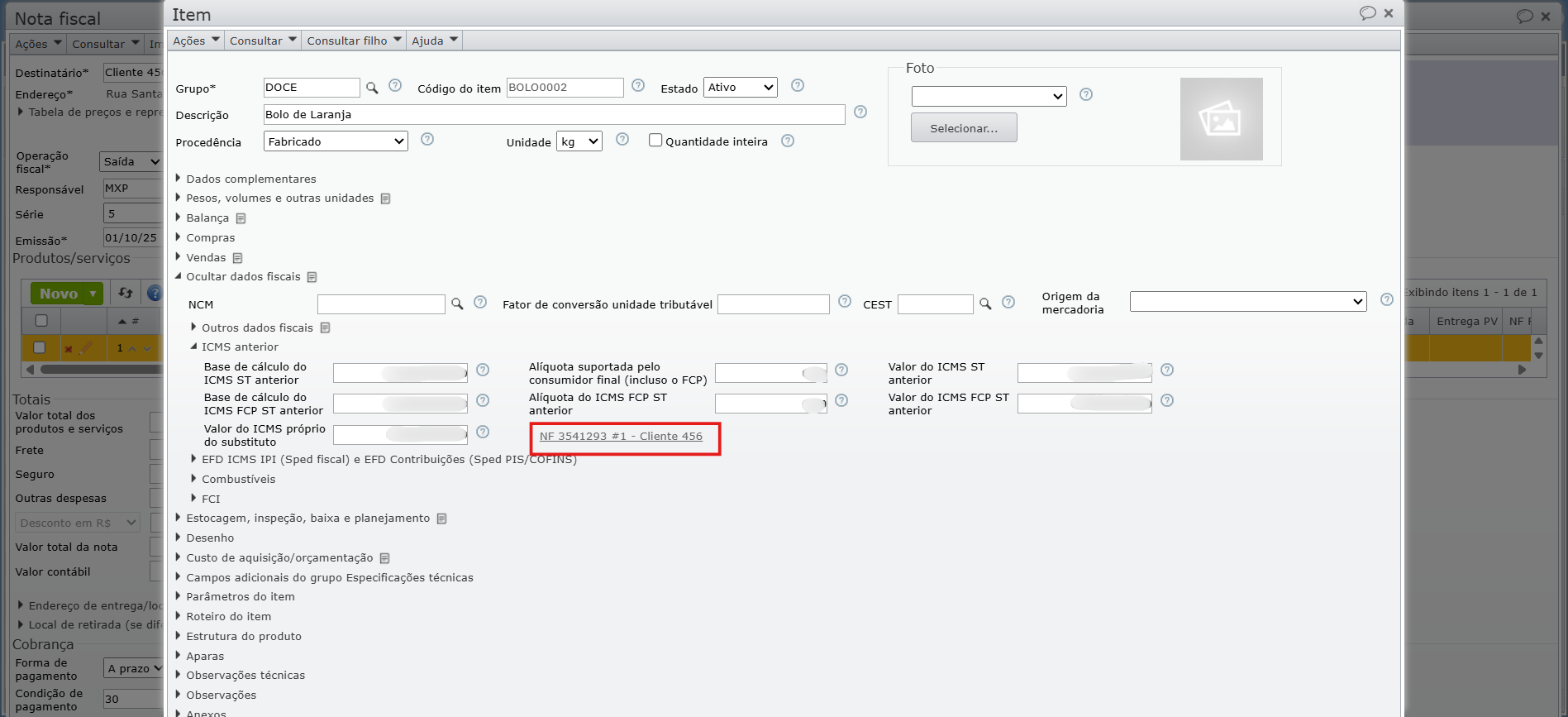
Task: Toggle the Quantidade inteira checkbox
Action: coord(655,140)
